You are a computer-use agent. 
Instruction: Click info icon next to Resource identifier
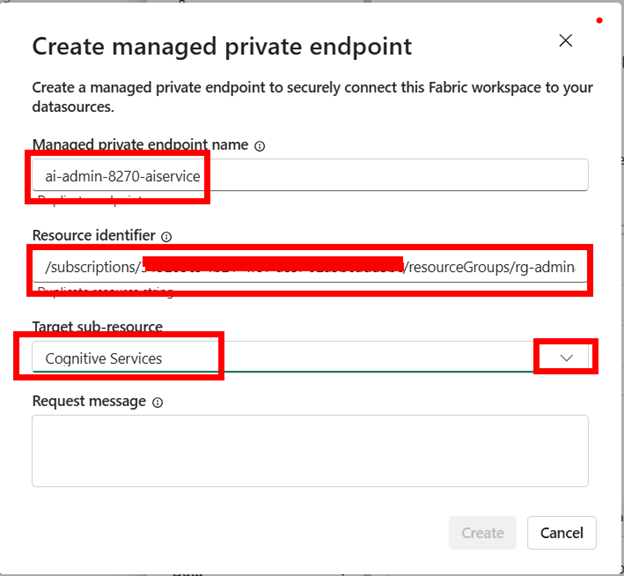pos(166,237)
